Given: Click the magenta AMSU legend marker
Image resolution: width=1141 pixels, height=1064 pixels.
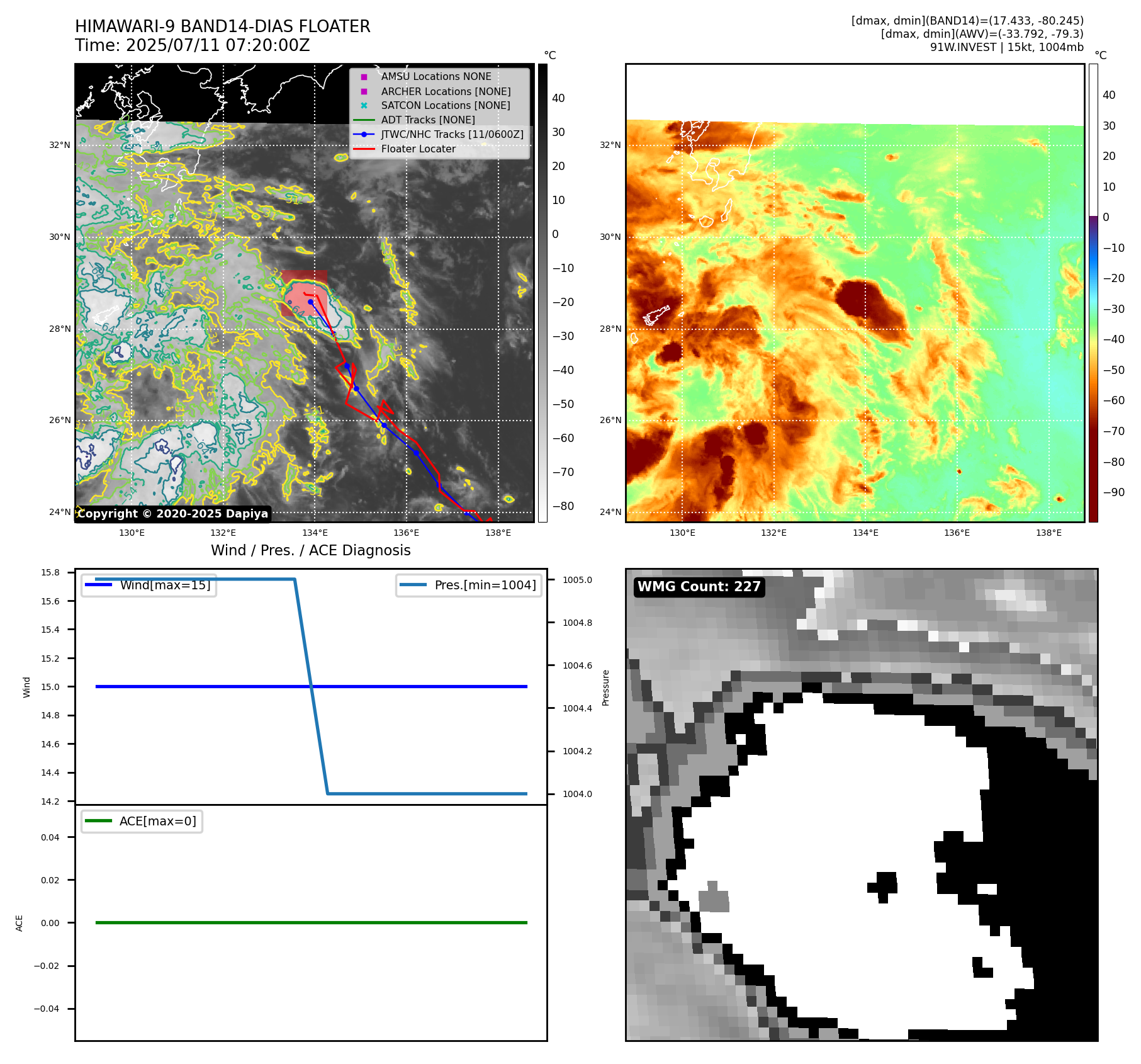Looking at the screenshot, I should coord(364,77).
